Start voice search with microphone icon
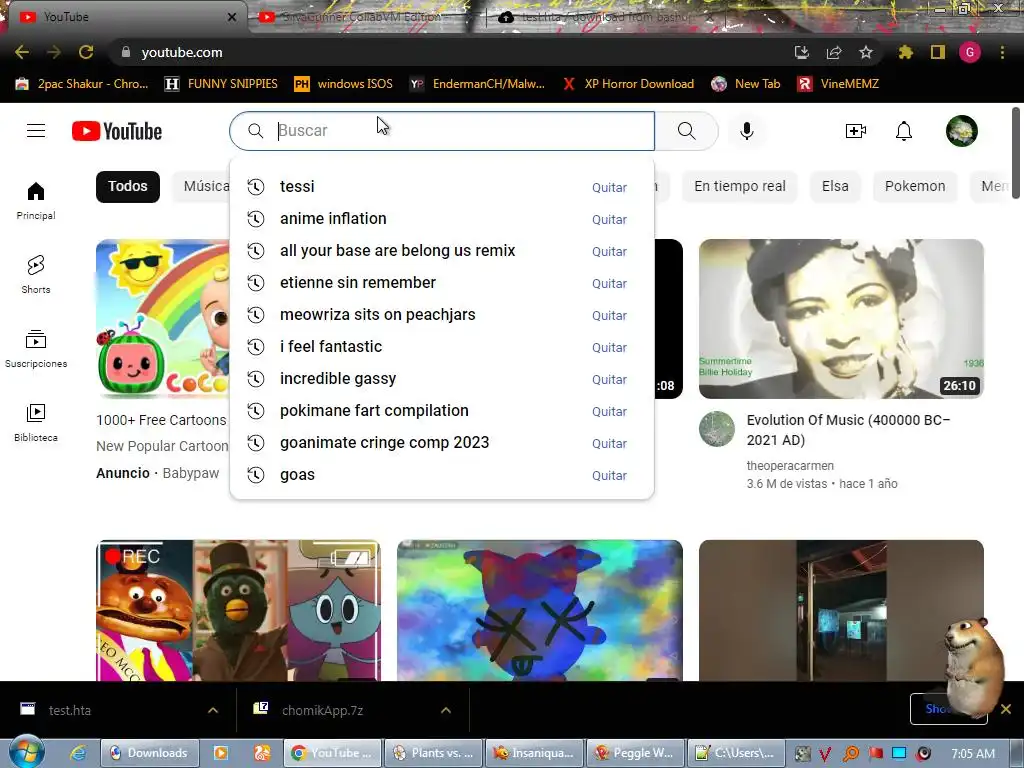This screenshot has width=1024, height=768. click(746, 131)
